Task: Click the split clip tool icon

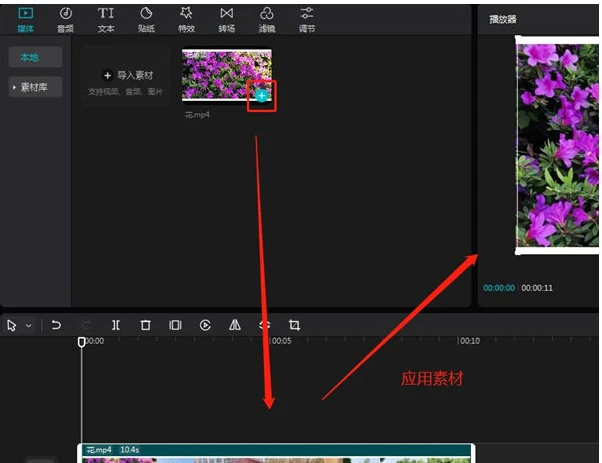Action: click(116, 326)
